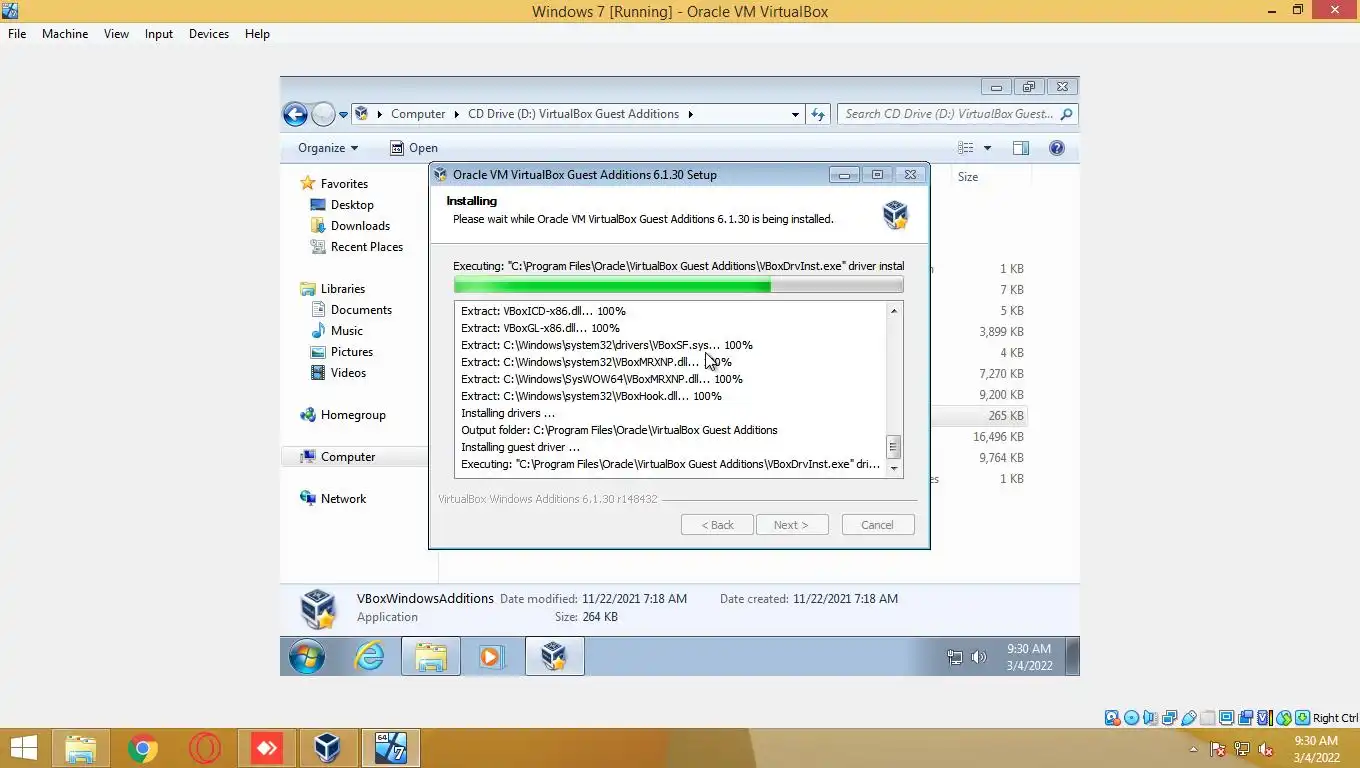This screenshot has height=768, width=1360.
Task: Click the blue Explorer help icon
Action: [x=1056, y=148]
